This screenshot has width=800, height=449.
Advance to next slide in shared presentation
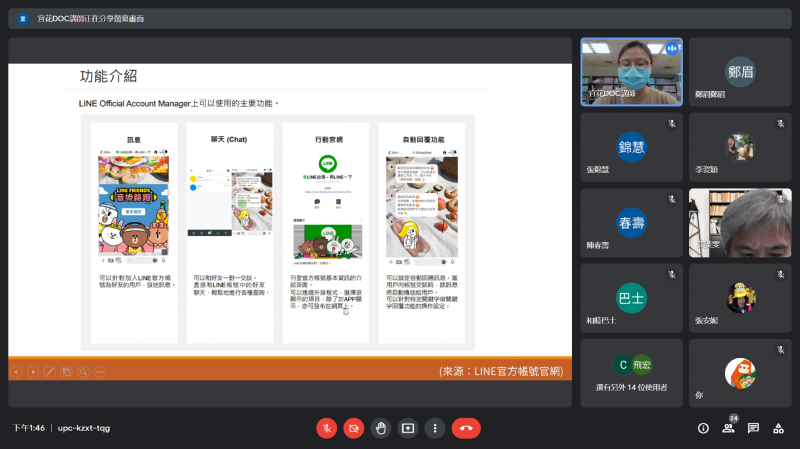(33, 372)
